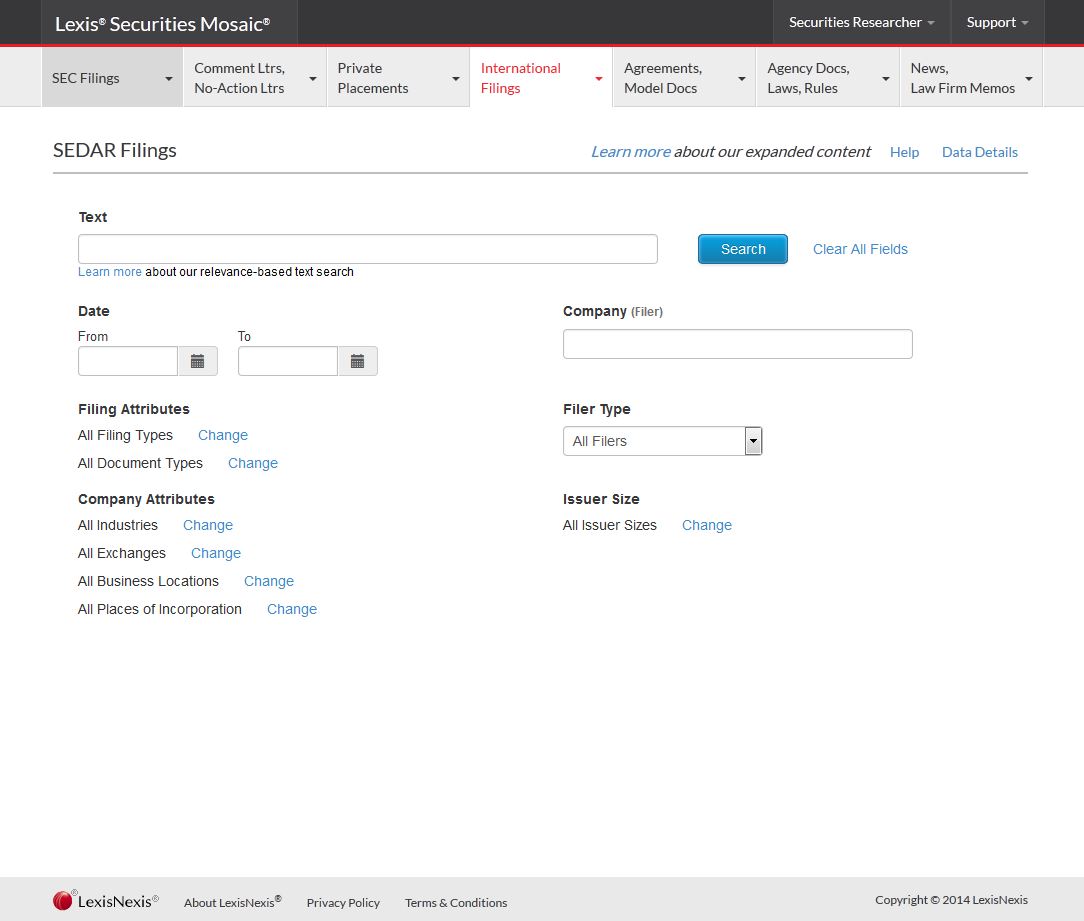Image resolution: width=1084 pixels, height=921 pixels.
Task: Click the To date input field
Action: [x=288, y=361]
